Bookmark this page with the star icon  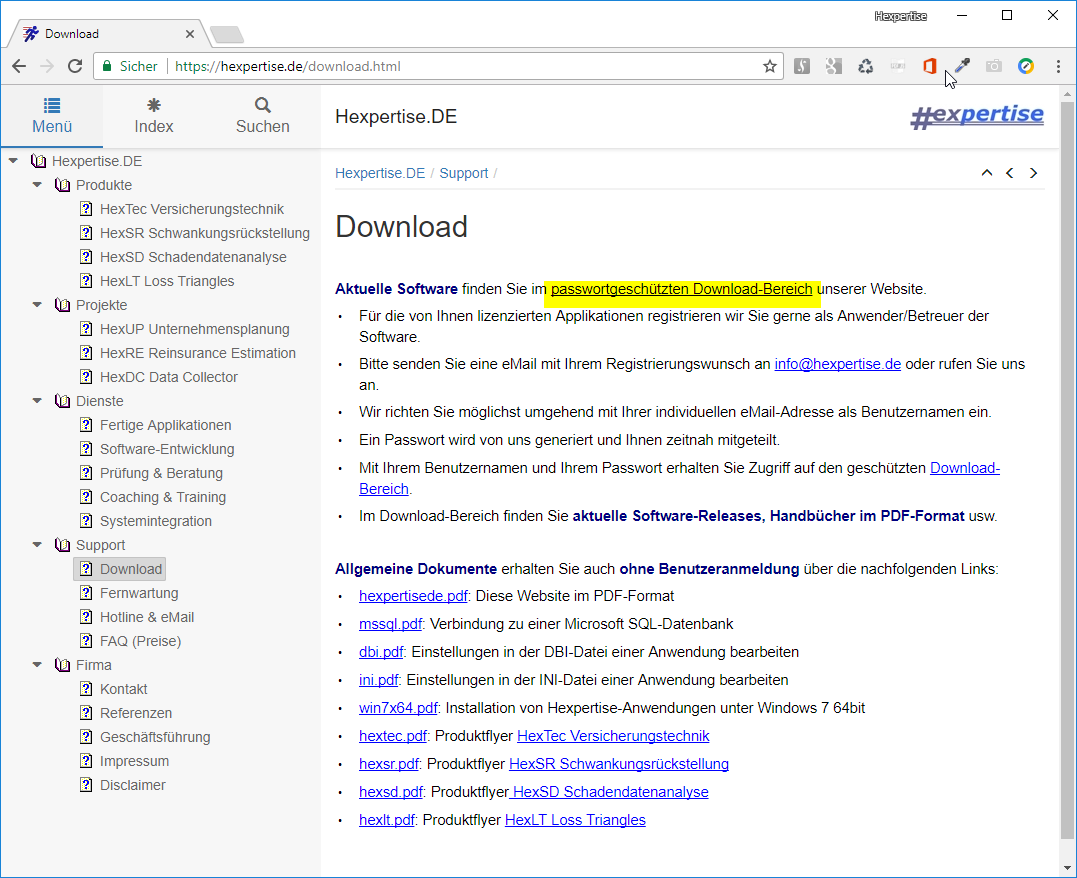click(769, 66)
